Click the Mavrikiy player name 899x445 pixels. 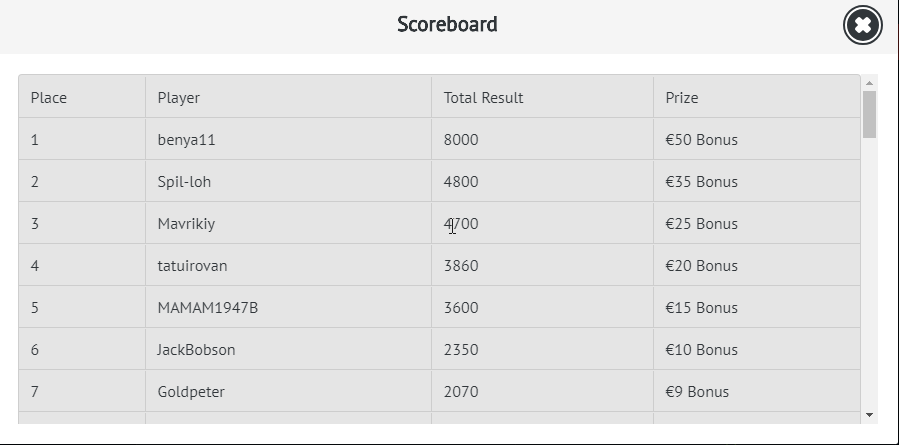[x=186, y=224]
